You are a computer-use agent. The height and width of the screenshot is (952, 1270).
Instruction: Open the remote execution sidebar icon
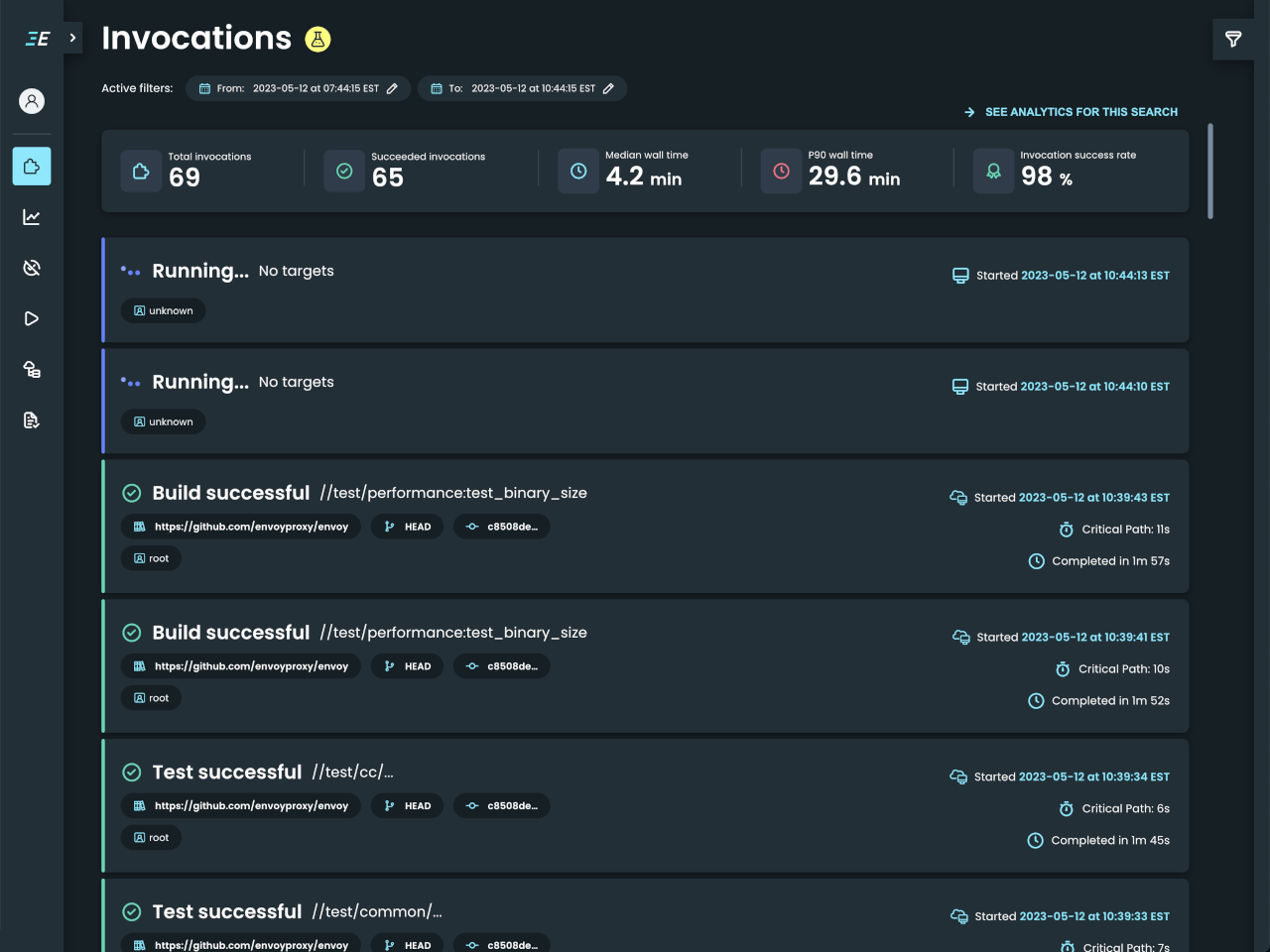pos(31,369)
